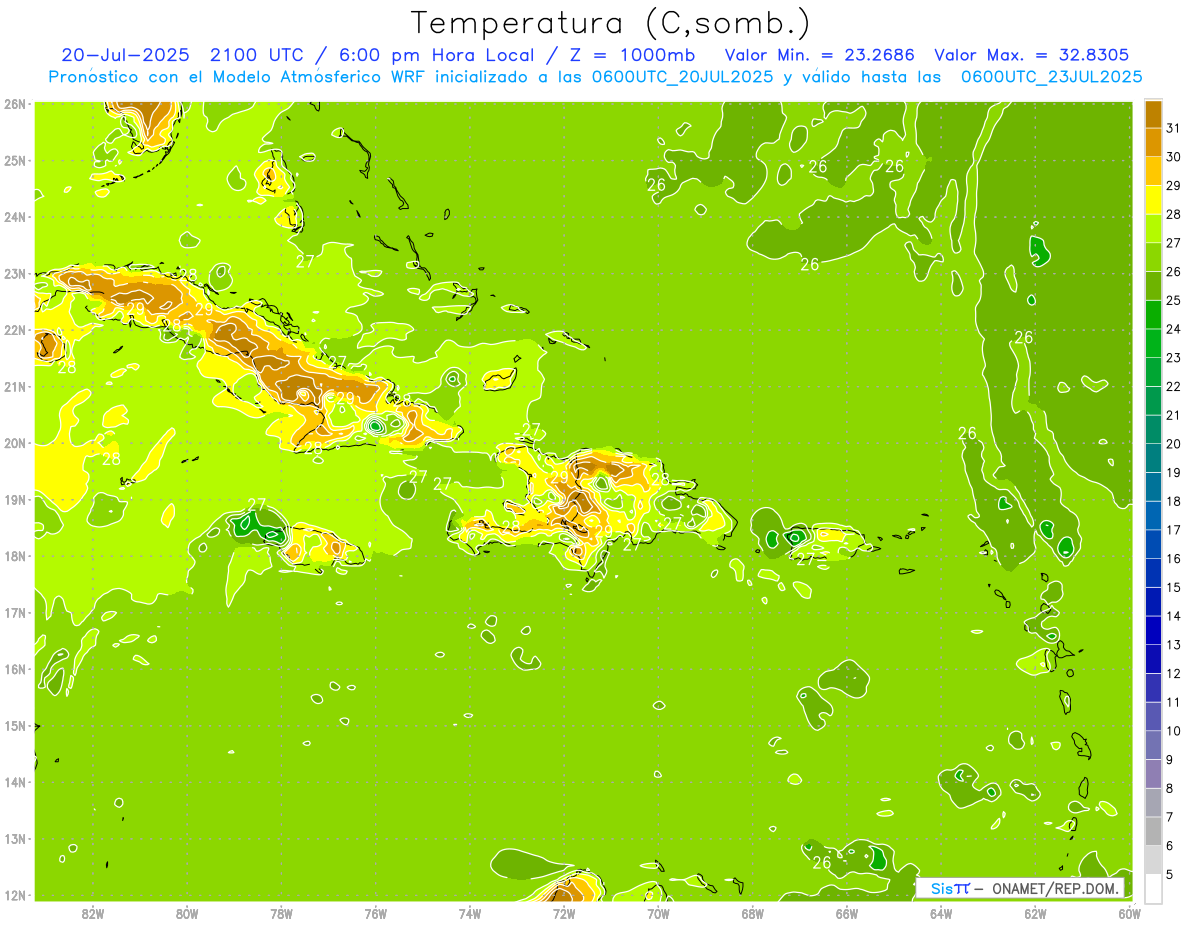Pick the brown swatch above 31 in legend
1200x927 pixels.
[1153, 114]
